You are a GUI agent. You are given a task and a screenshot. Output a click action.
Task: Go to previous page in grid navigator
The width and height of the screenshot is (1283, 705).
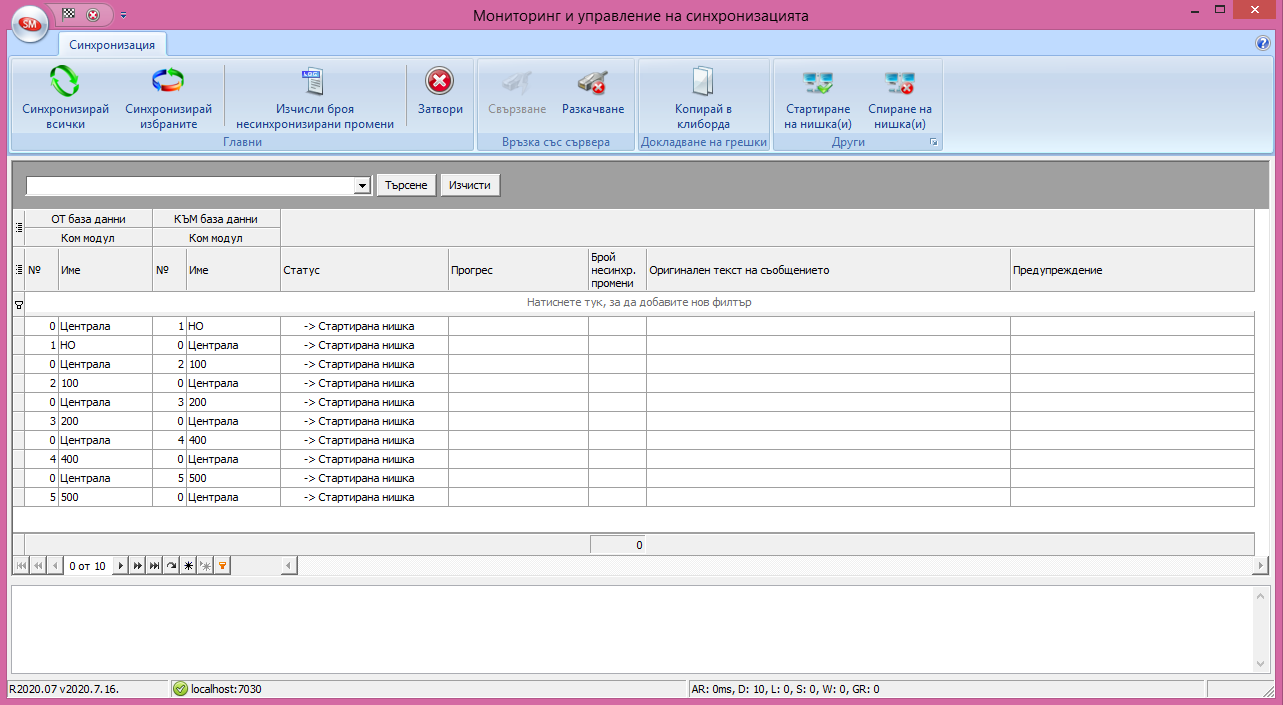tap(39, 566)
